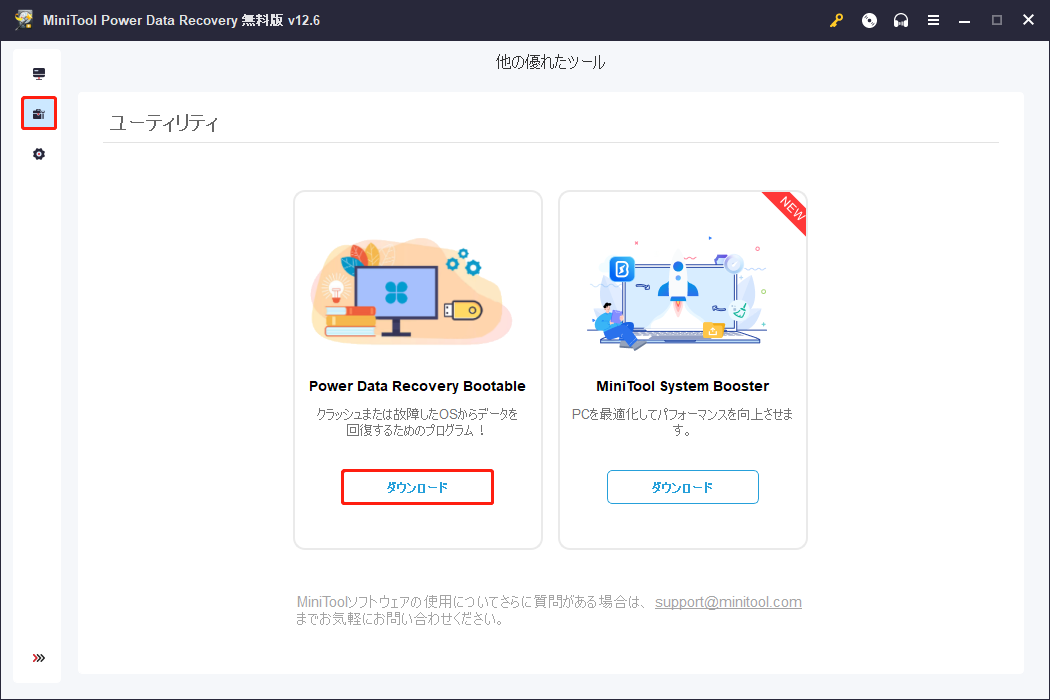
Task: Select the language globe icon
Action: (x=868, y=19)
